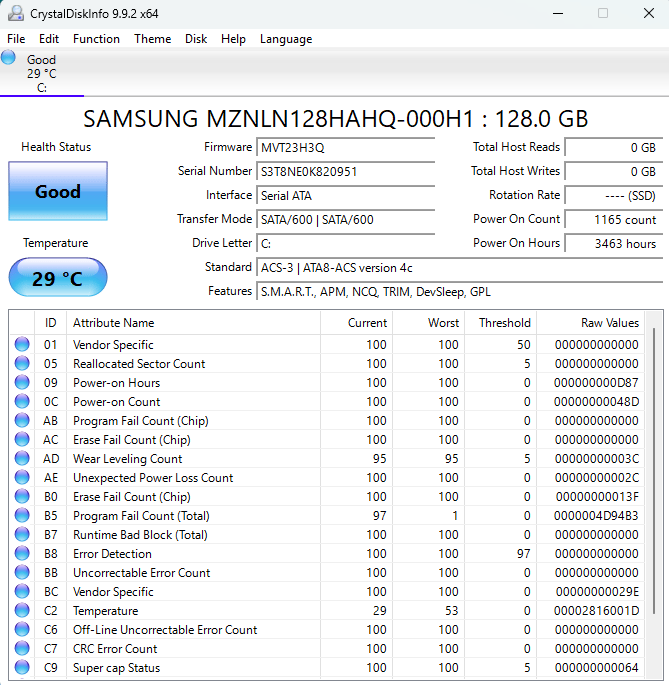Viewport: 669px width, 685px height.
Task: Click the Raw Values column header
Action: click(591, 323)
